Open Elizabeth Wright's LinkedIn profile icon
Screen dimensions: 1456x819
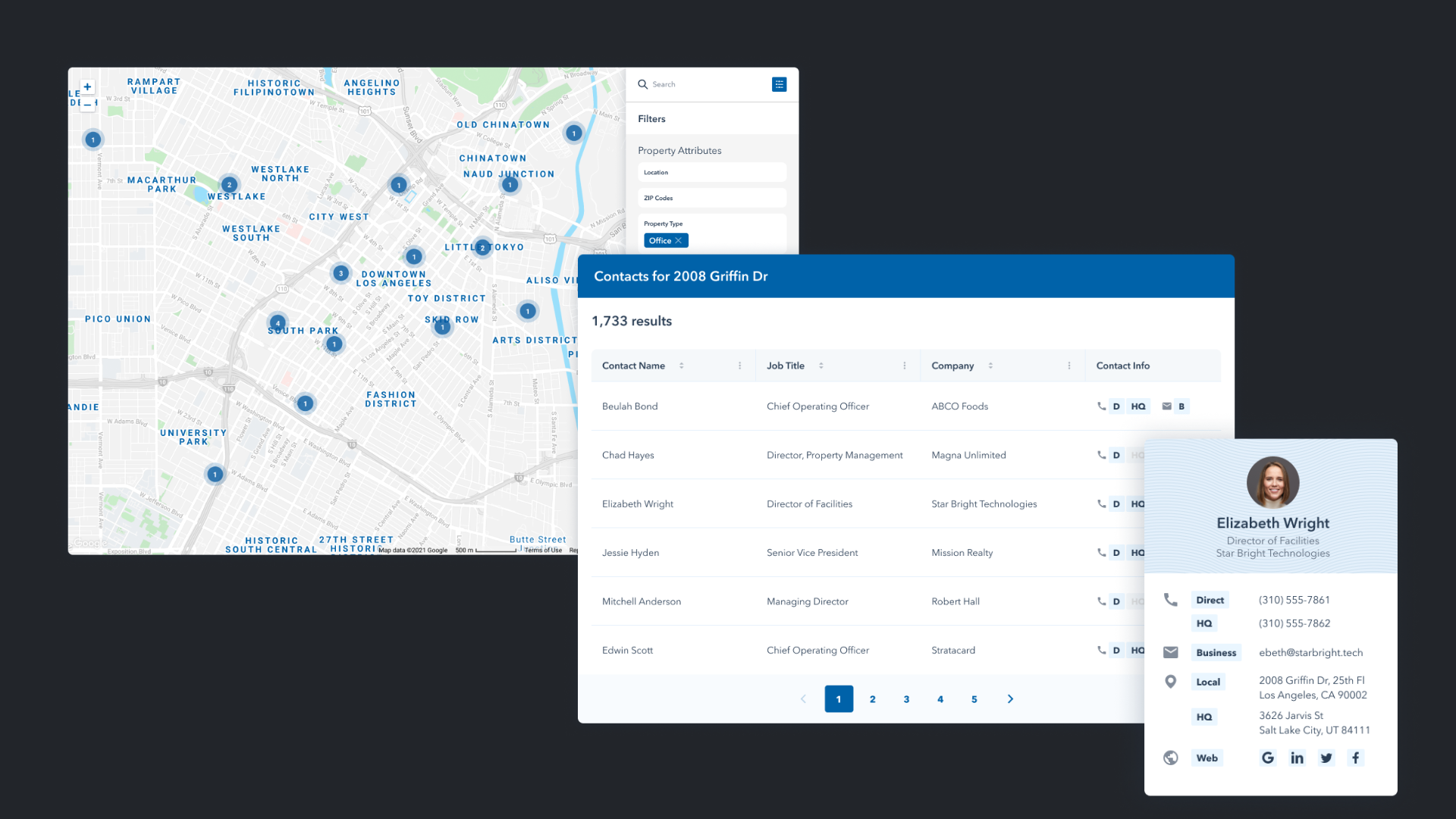[1297, 758]
